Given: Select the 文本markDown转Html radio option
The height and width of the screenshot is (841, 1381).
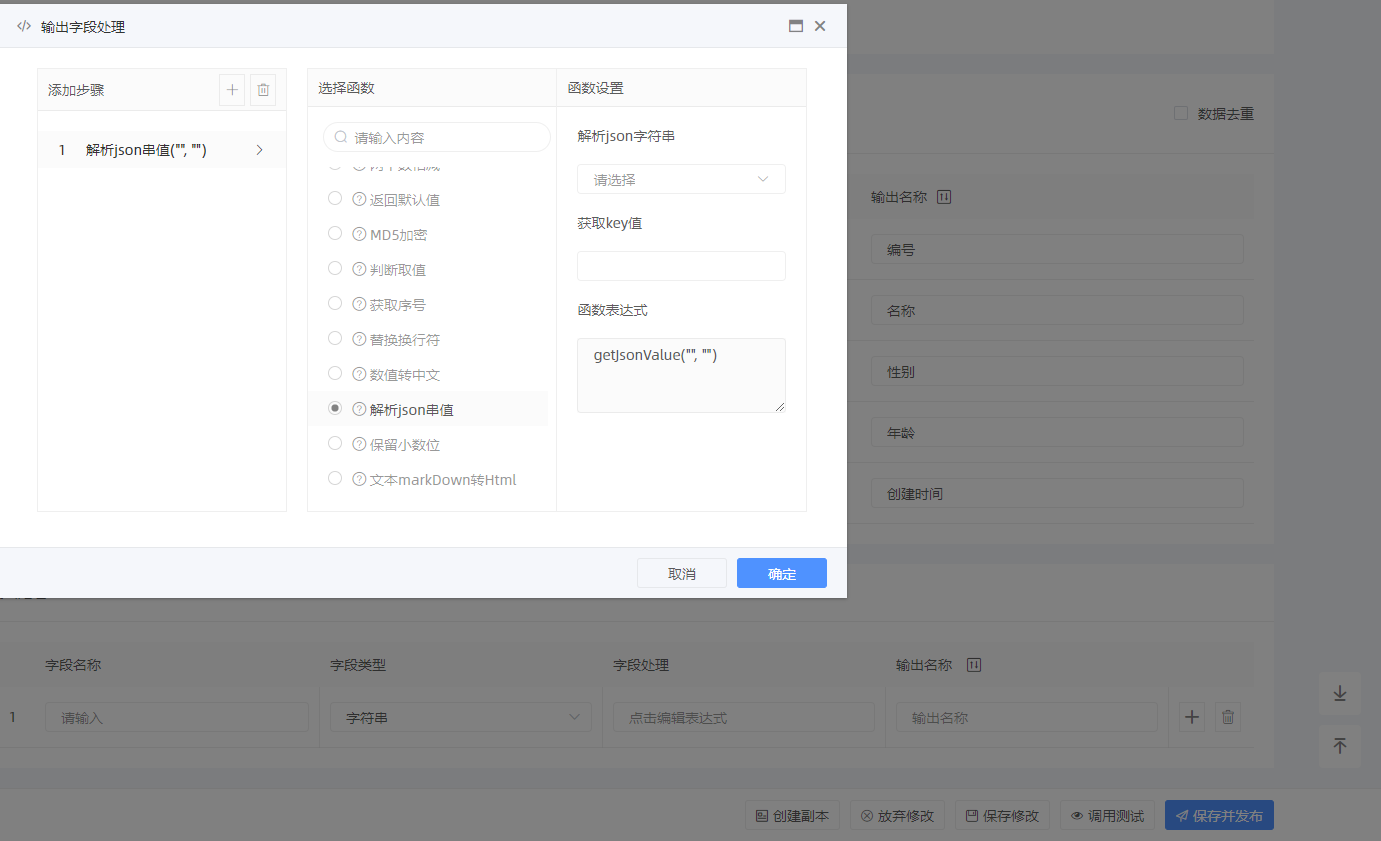Looking at the screenshot, I should [335, 479].
